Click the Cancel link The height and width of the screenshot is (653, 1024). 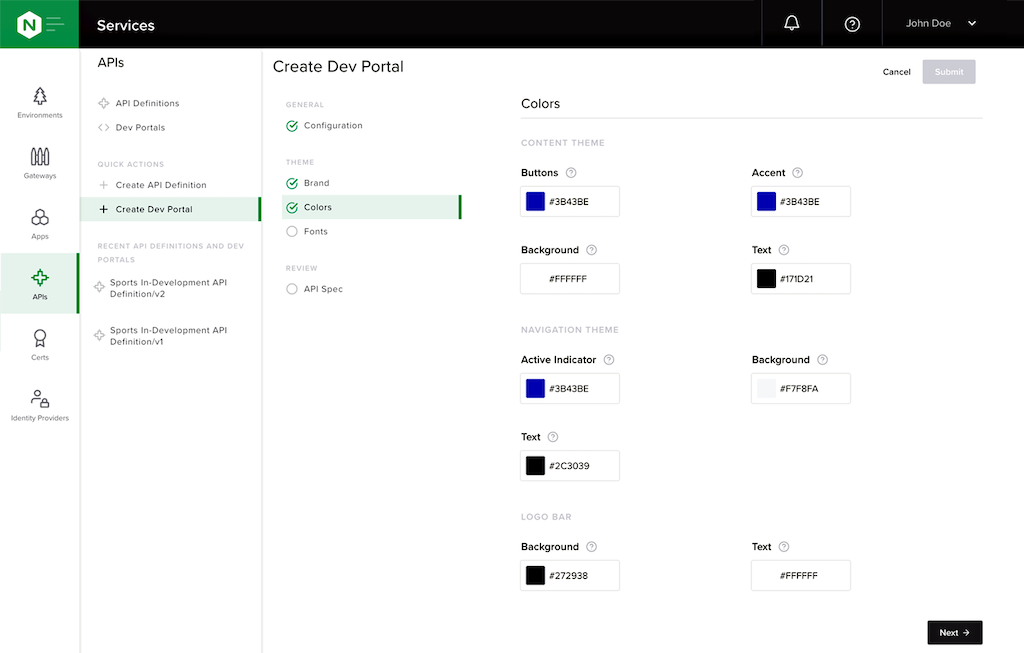tap(896, 72)
